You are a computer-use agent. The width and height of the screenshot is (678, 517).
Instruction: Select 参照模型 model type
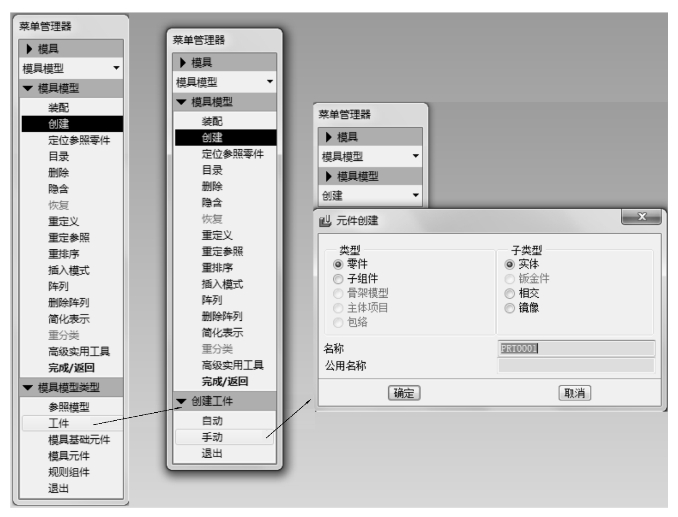69,407
